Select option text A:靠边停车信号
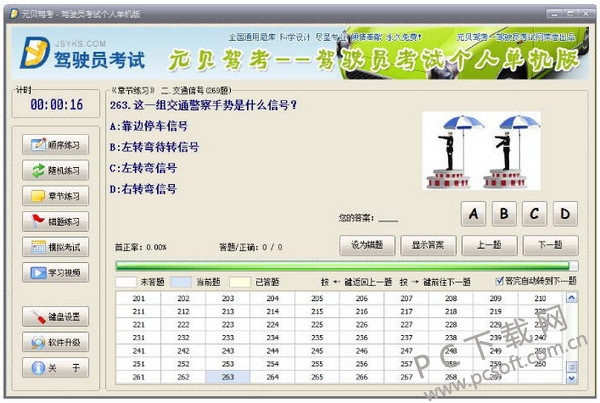 148,126
